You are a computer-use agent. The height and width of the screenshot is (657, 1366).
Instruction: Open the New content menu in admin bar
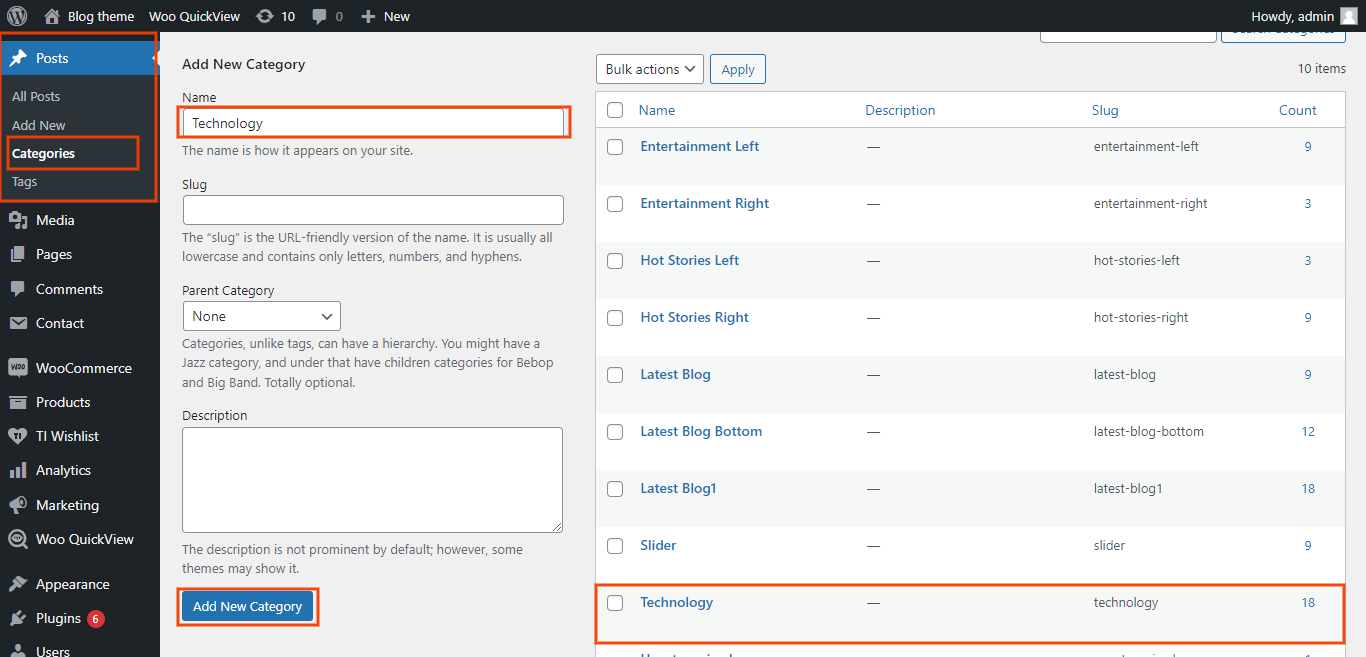(385, 16)
